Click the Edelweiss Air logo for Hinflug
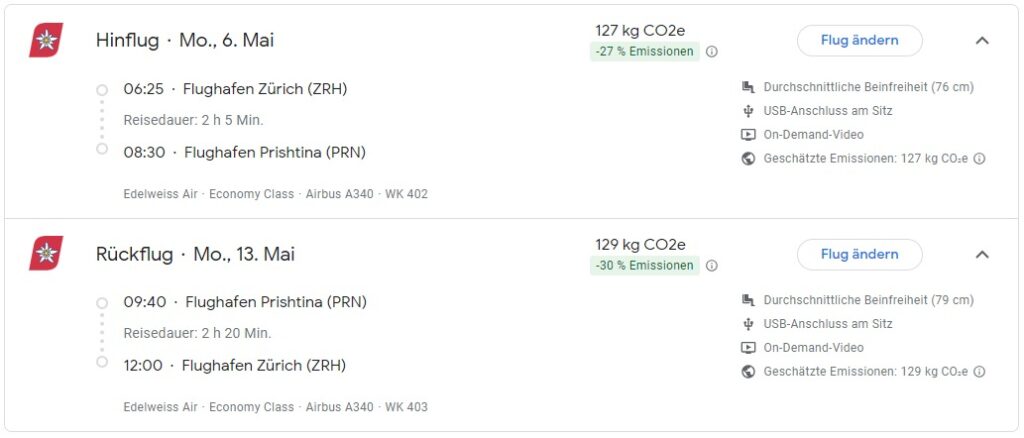 point(46,41)
